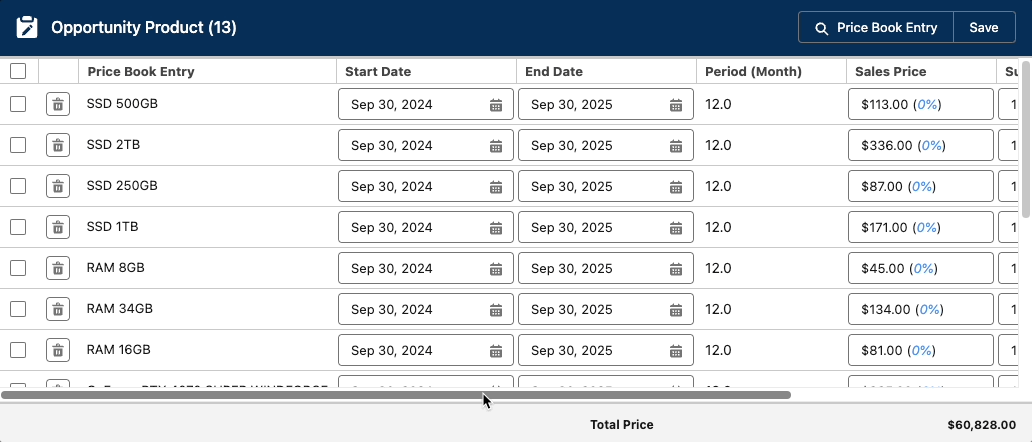The width and height of the screenshot is (1032, 442).
Task: Check the SSD 250GB row checkbox
Action: click(x=18, y=186)
